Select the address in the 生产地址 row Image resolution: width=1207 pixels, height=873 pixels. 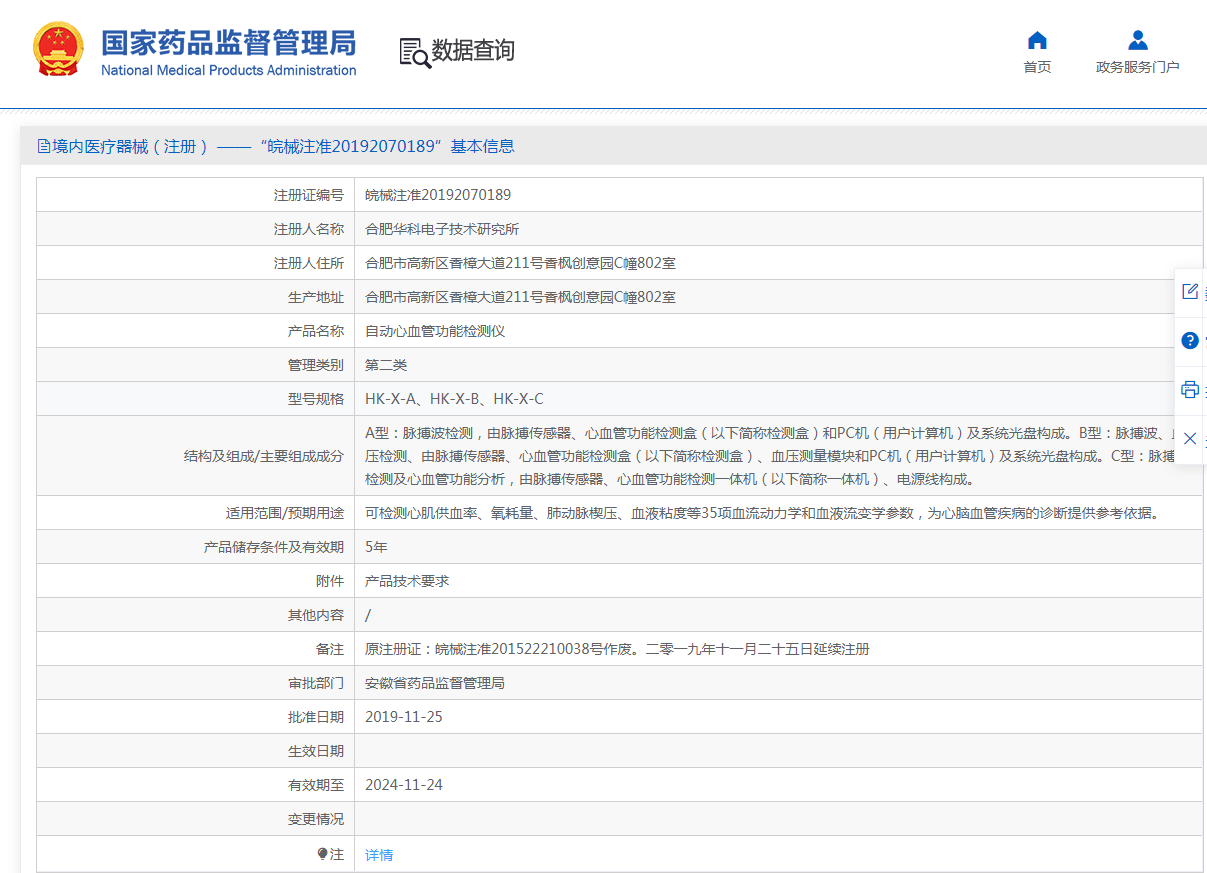520,297
